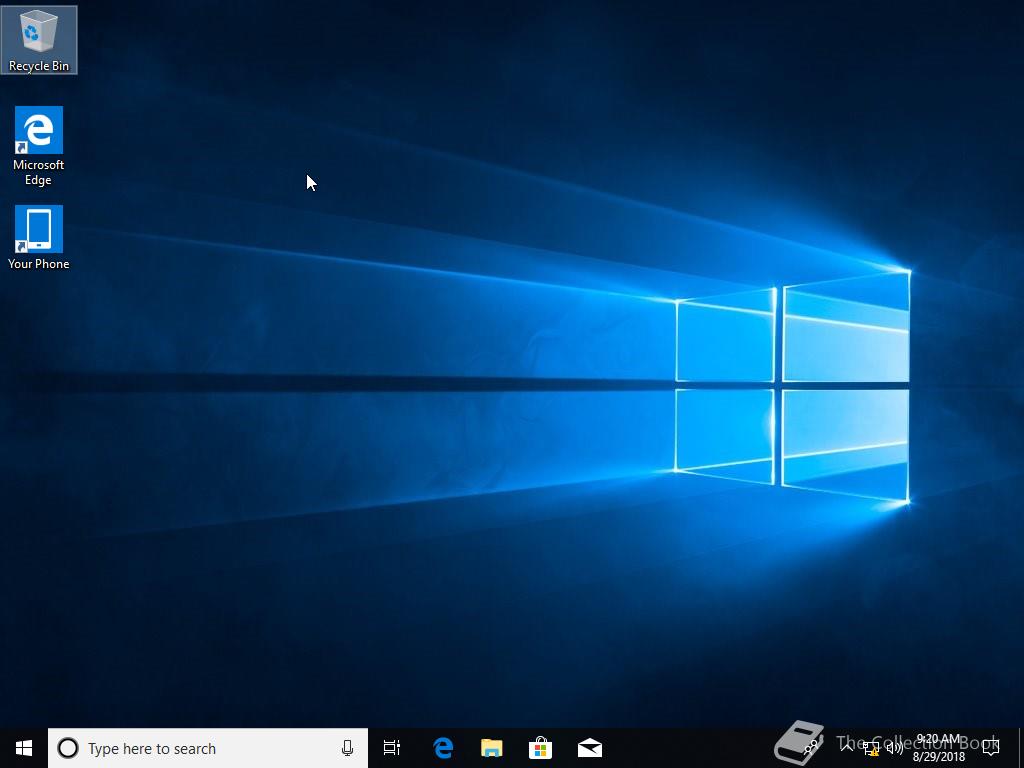Select the Recycle Bin desktop icon
The width and height of the screenshot is (1024, 768).
tap(39, 40)
